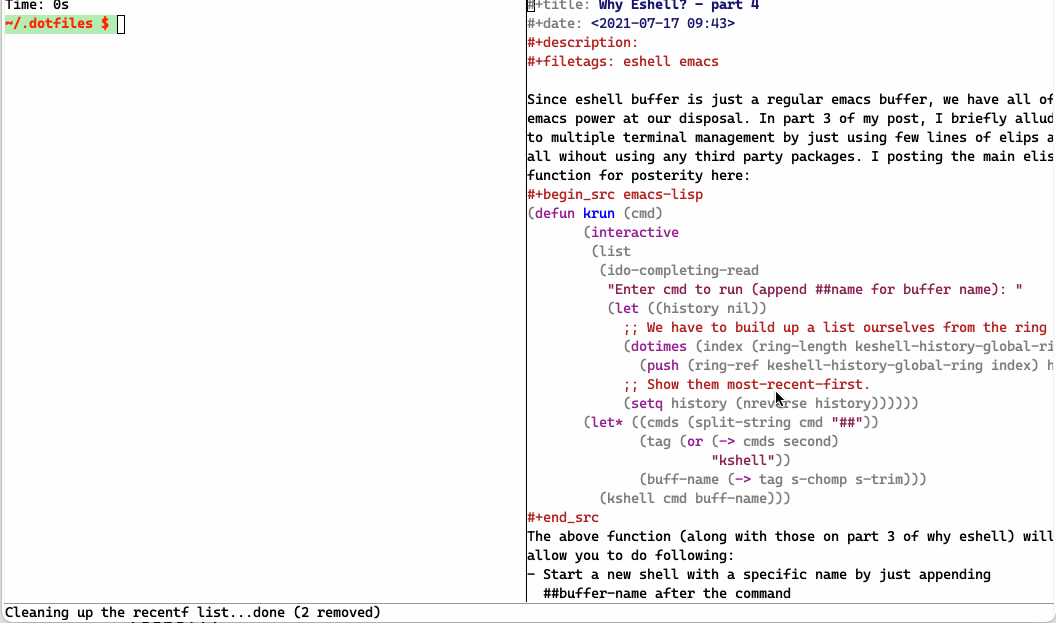1056x623 pixels.
Task: Click the '(setq history' line
Action: point(770,403)
